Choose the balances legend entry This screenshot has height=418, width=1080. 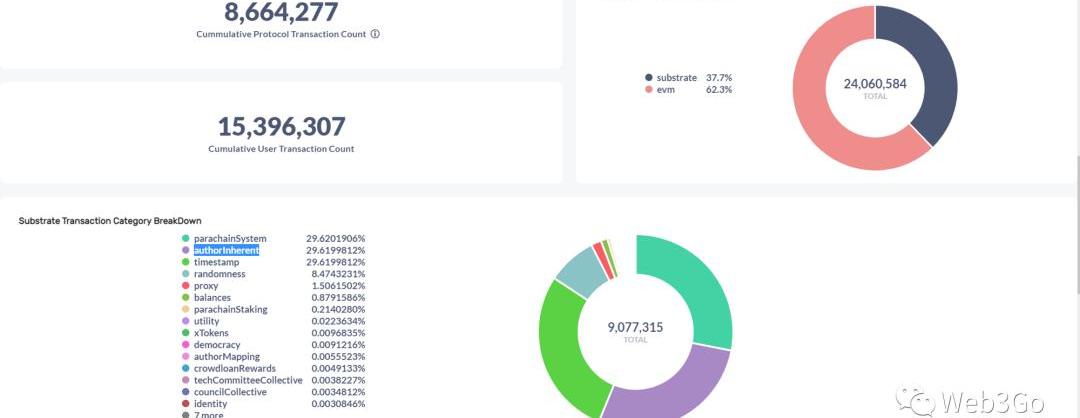(213, 297)
